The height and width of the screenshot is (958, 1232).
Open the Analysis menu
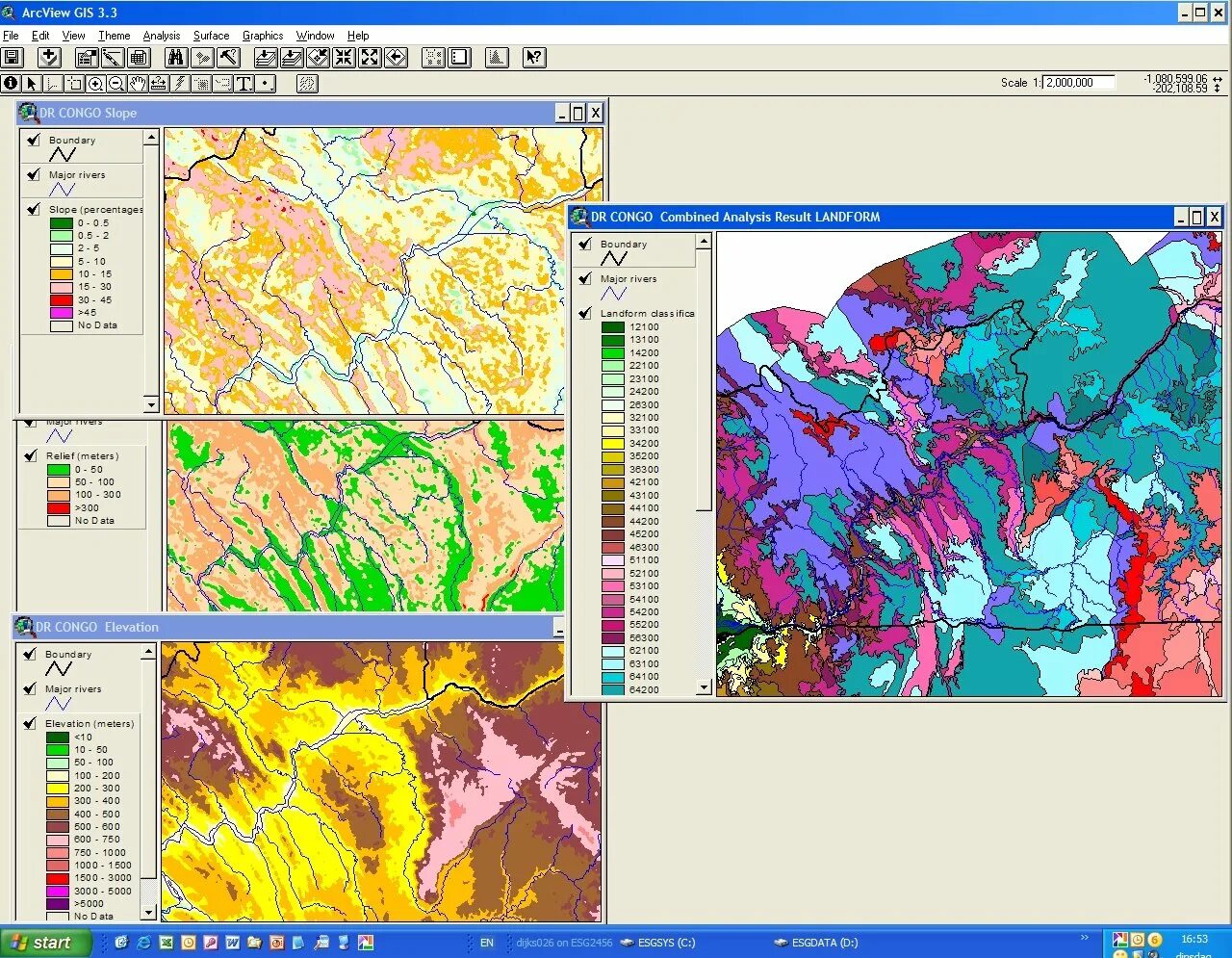pos(161,36)
